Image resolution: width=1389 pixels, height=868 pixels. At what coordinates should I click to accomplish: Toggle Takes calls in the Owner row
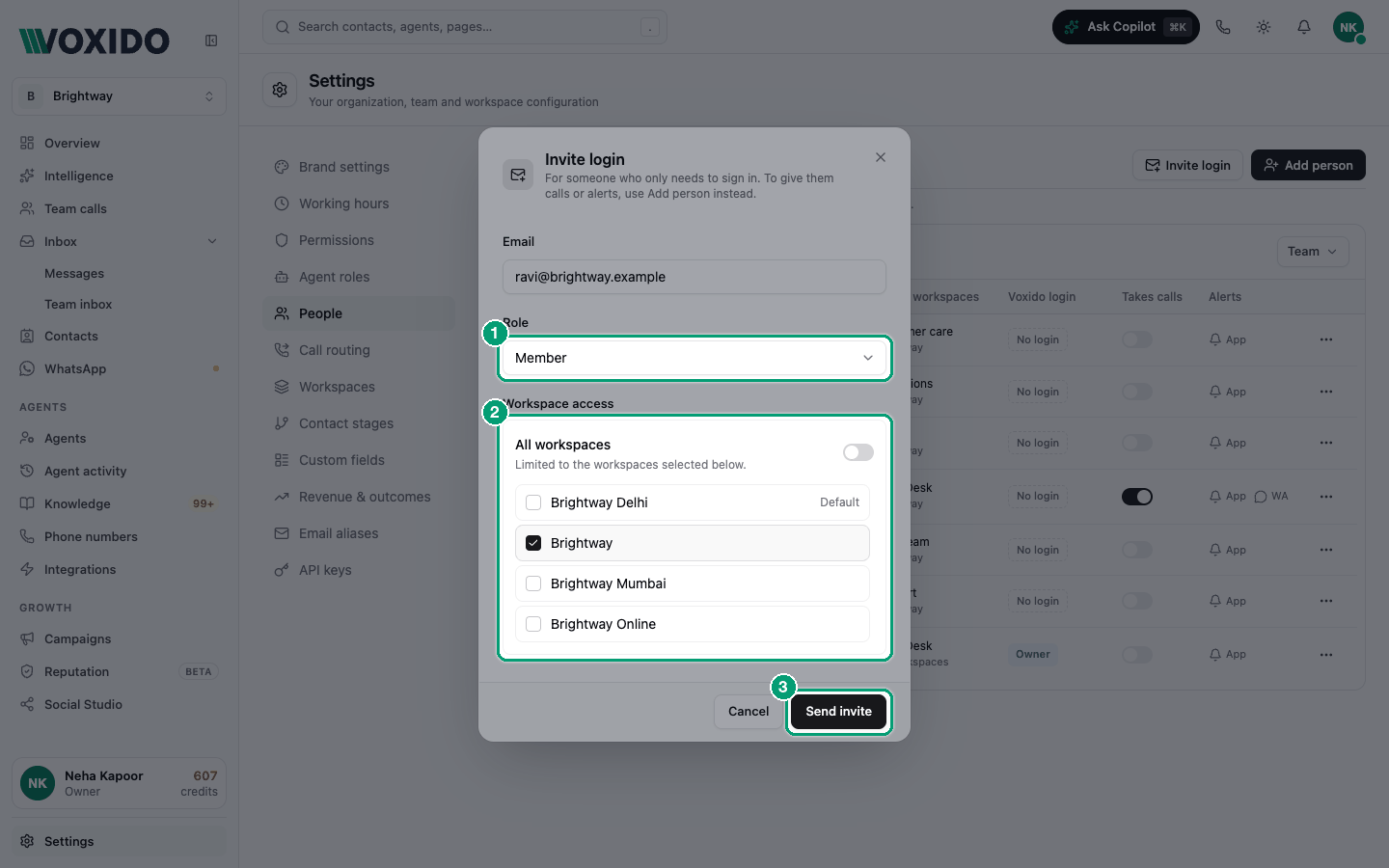click(1137, 655)
